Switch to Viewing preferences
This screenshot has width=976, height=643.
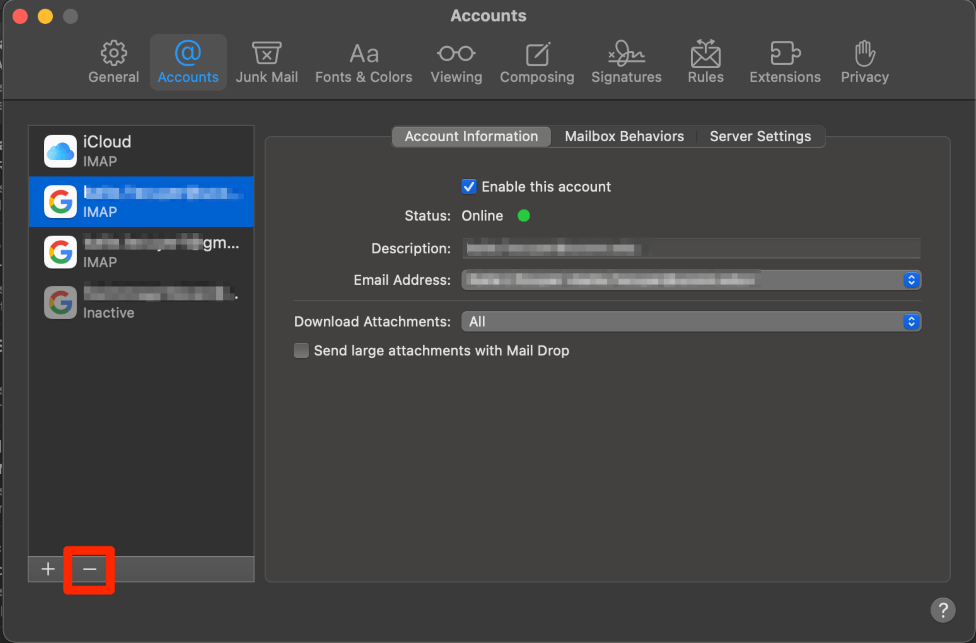click(x=456, y=62)
